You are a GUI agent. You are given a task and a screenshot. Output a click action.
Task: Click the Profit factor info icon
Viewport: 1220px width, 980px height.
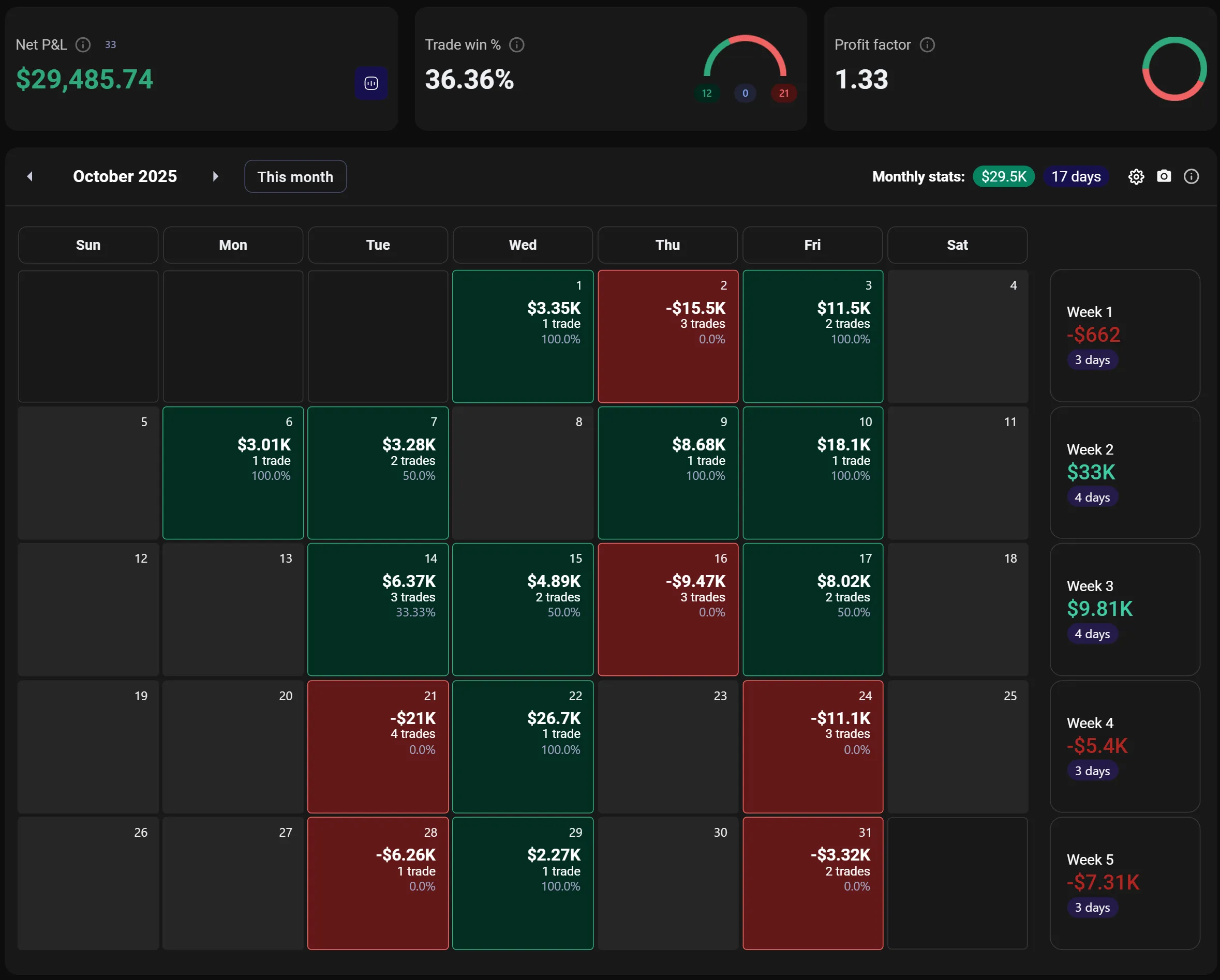point(927,44)
